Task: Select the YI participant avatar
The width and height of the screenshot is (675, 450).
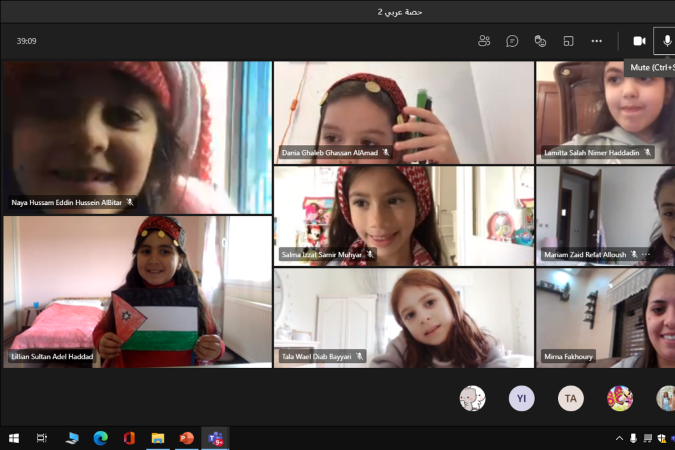Action: [521, 399]
